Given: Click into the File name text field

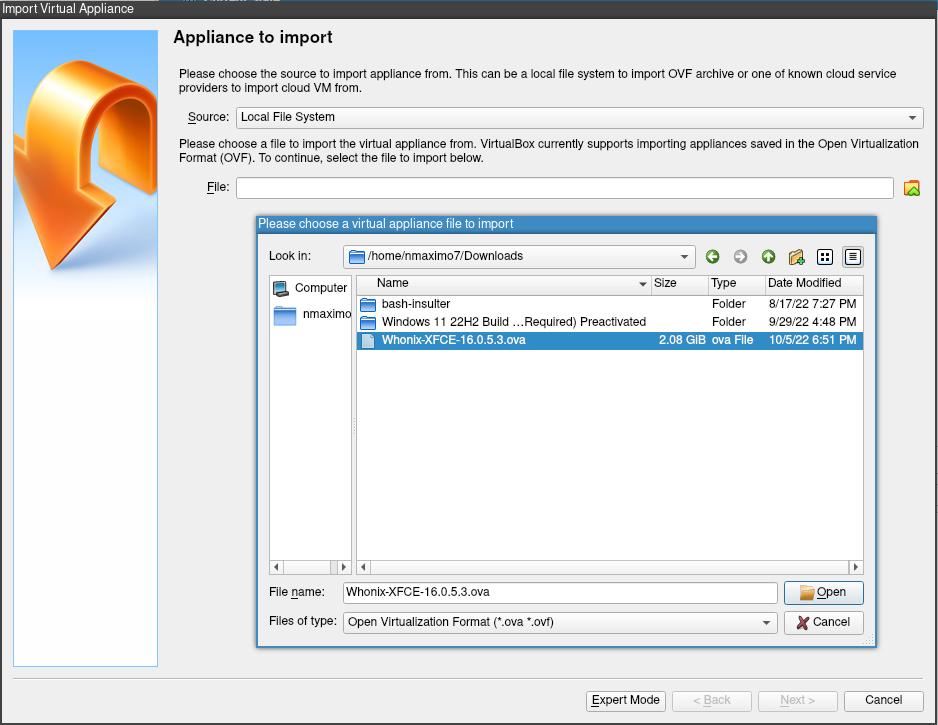Looking at the screenshot, I should click(x=560, y=592).
